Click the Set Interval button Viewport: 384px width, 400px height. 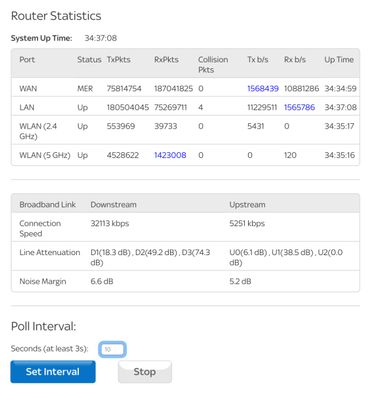53,372
